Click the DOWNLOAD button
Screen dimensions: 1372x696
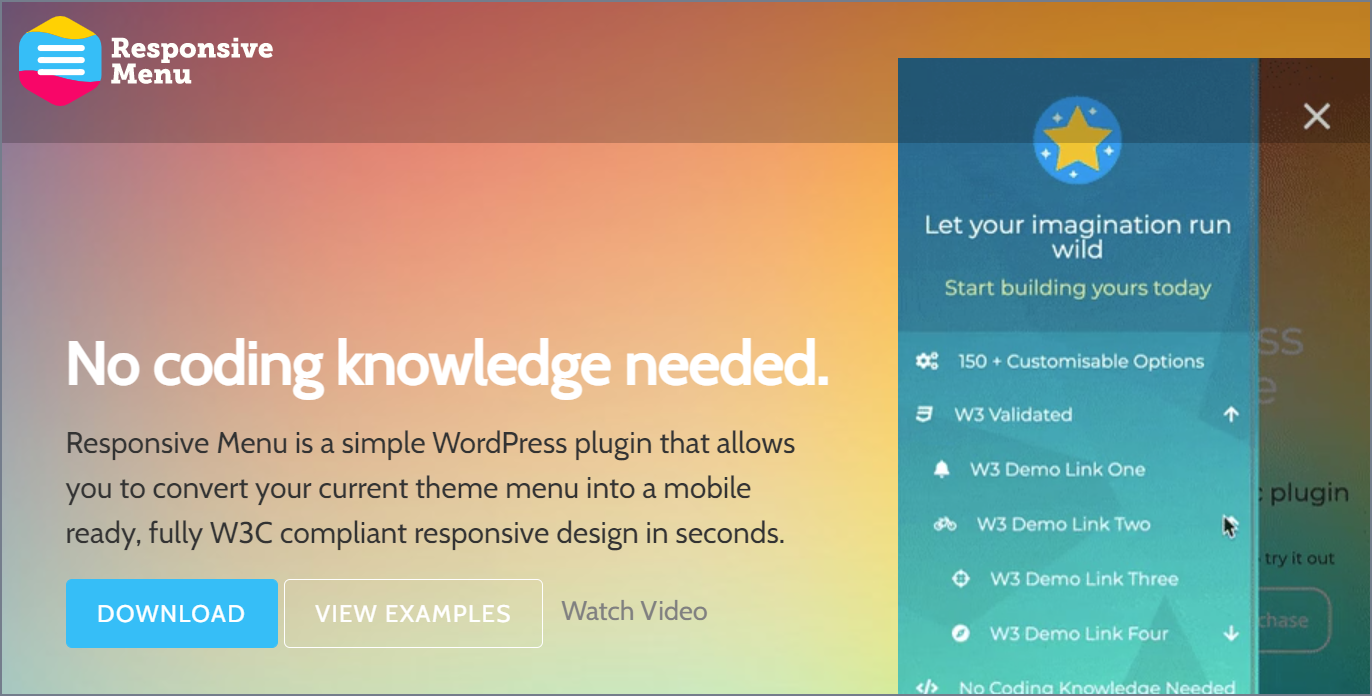tap(171, 613)
